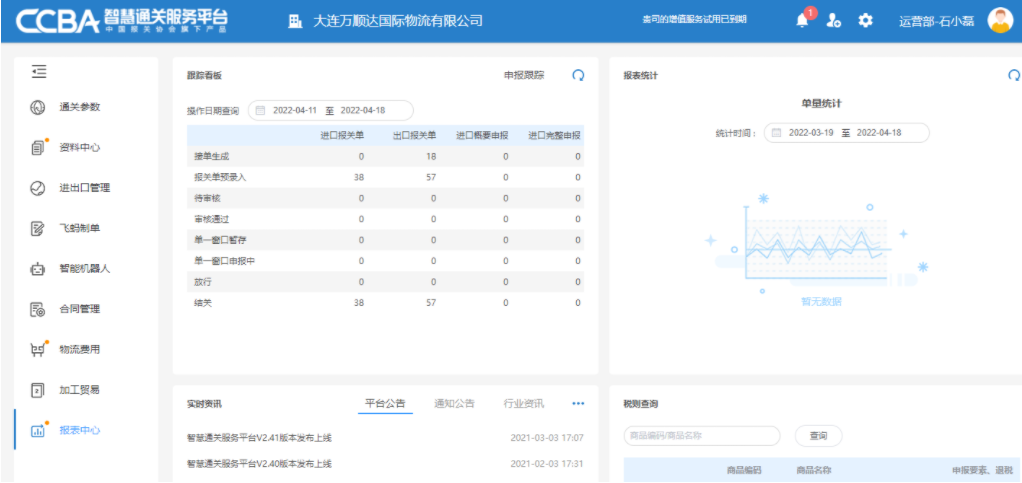Open 通关参数 in the sidebar

[80, 107]
